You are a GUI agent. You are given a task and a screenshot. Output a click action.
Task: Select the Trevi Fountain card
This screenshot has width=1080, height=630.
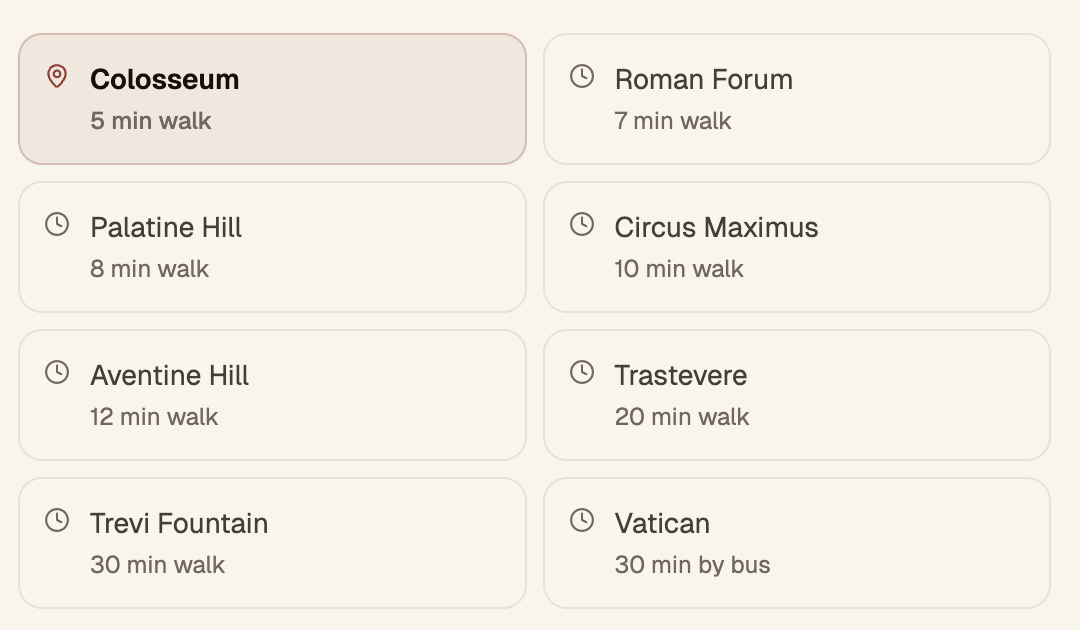click(x=273, y=543)
